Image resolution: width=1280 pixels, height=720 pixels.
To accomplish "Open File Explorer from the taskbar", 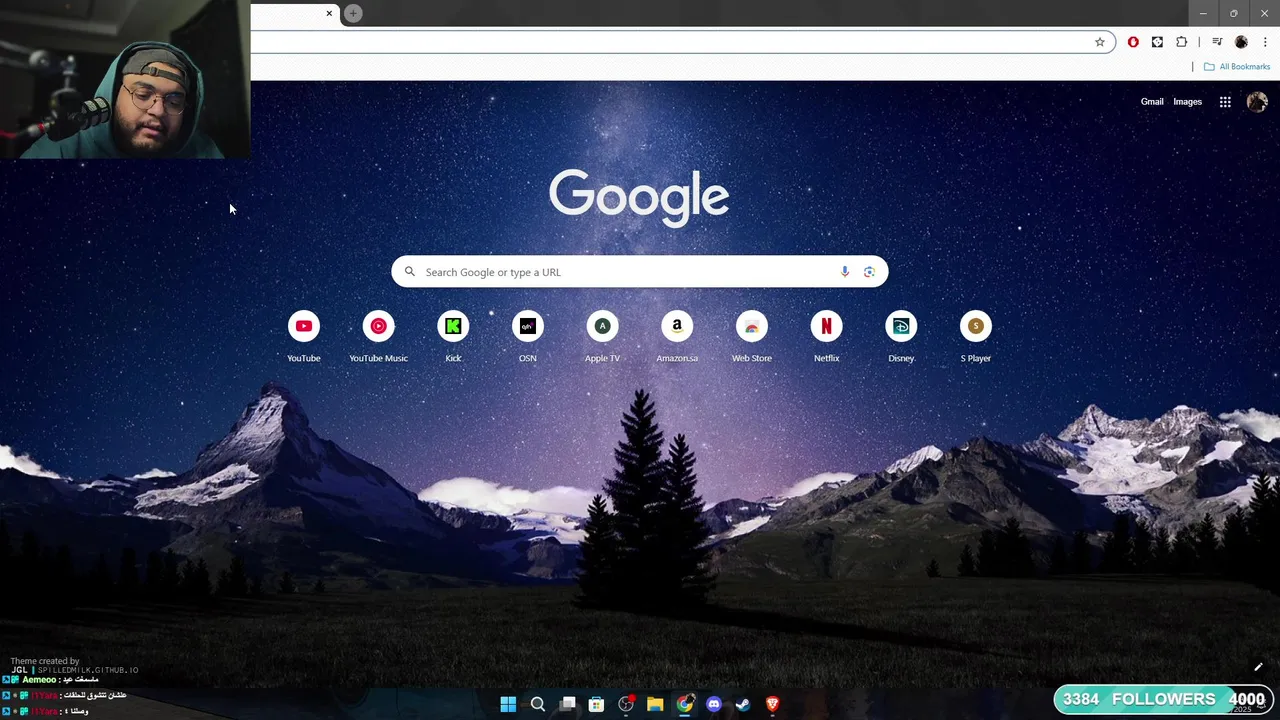I will (655, 704).
